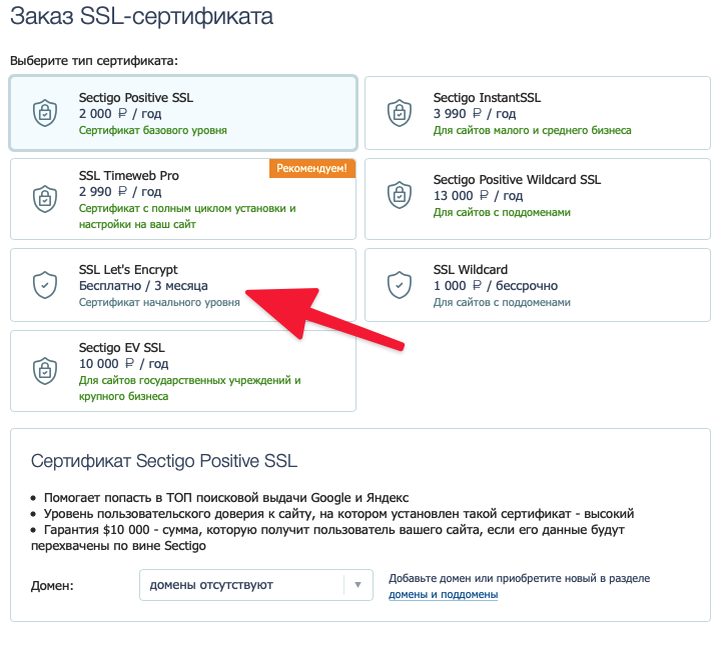Choose the Sectigo InstantSSL certificate title
Viewport: 727px width, 646px height.
pyautogui.click(x=487, y=98)
